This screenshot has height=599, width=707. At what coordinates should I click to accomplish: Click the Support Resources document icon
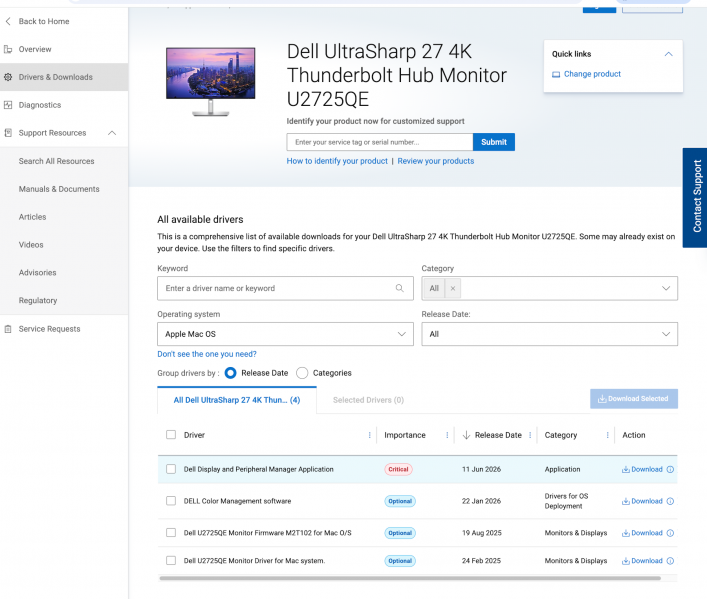8,133
